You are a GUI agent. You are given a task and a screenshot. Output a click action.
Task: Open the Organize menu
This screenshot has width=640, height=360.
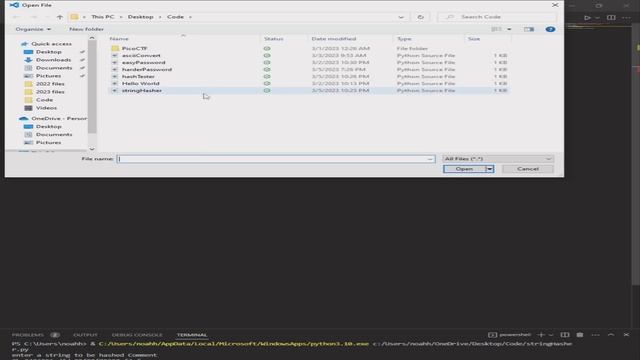click(x=33, y=29)
